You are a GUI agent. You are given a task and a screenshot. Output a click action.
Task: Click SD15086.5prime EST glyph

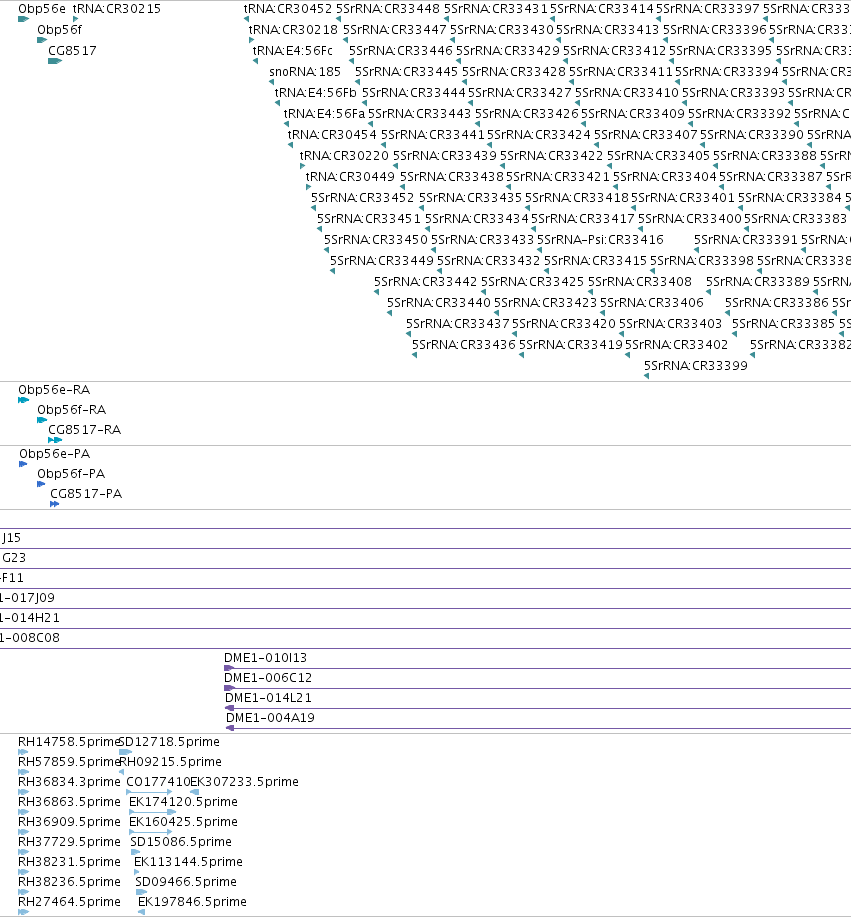pos(135,852)
